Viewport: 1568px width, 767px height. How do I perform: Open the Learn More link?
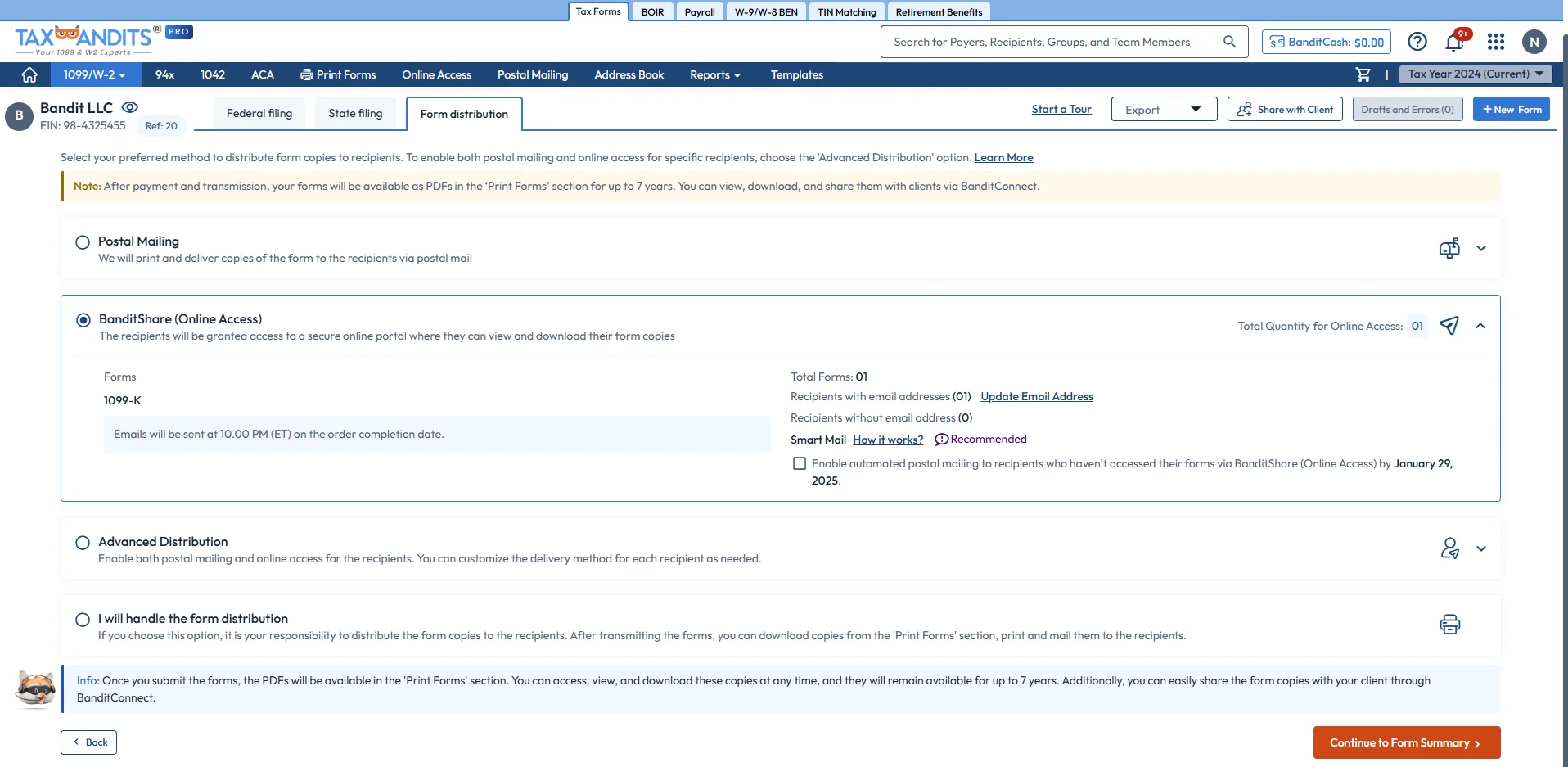click(x=1003, y=157)
